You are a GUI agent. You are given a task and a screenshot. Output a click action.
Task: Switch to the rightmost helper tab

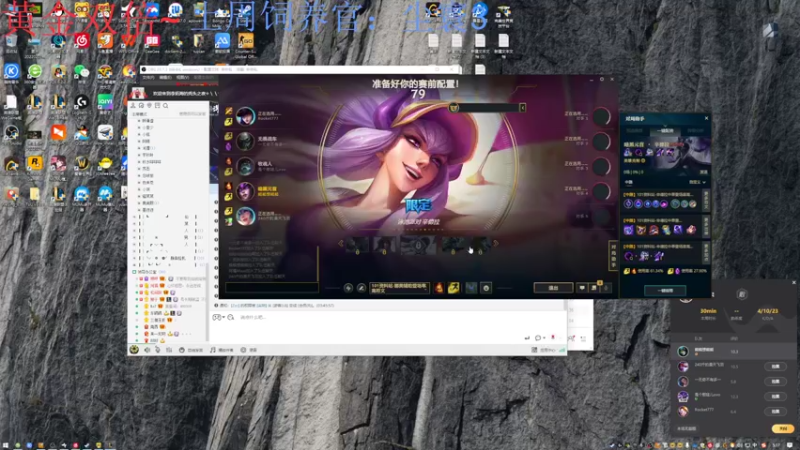click(695, 131)
